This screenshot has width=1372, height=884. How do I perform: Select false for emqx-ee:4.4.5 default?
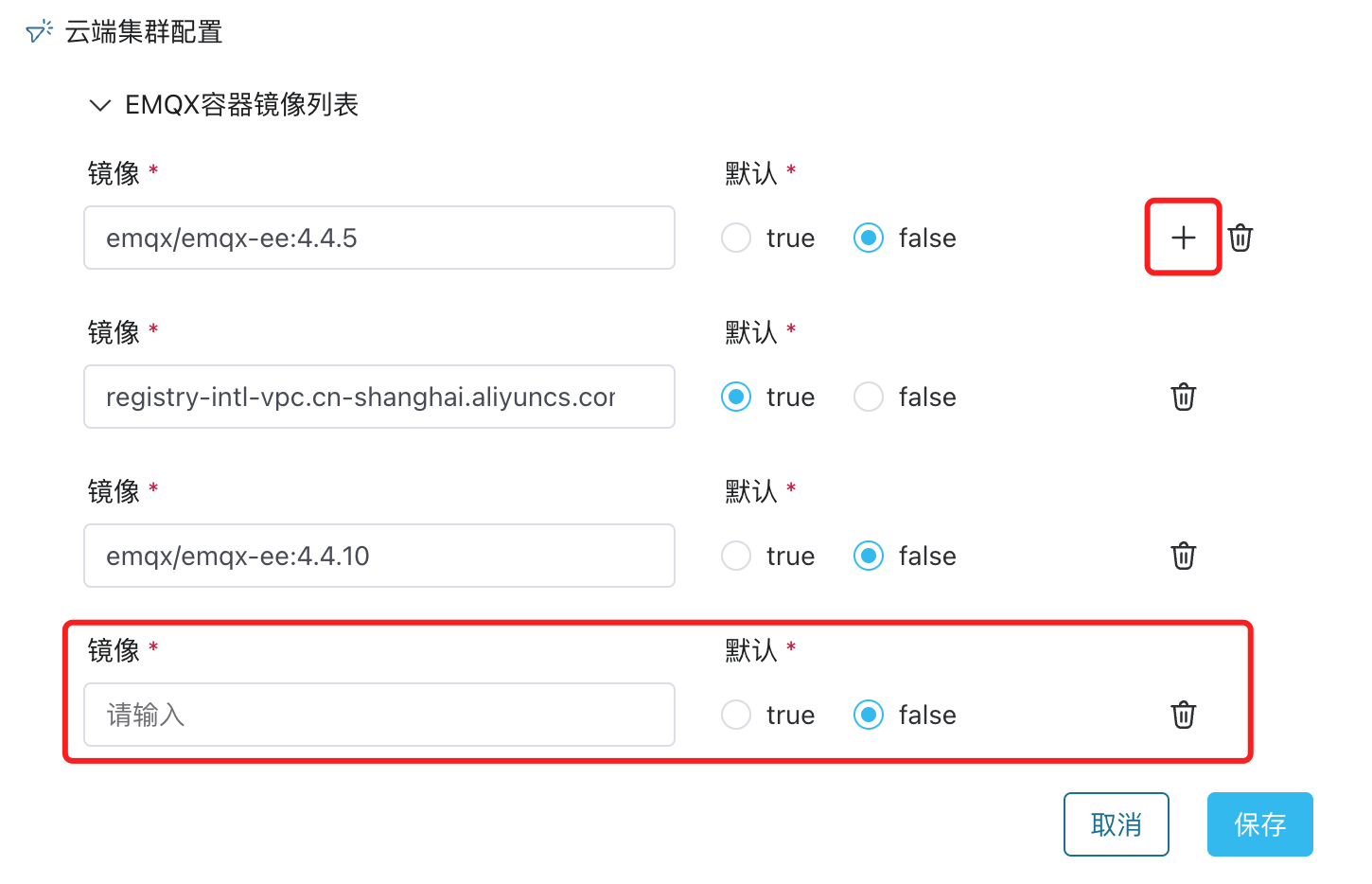click(x=869, y=238)
